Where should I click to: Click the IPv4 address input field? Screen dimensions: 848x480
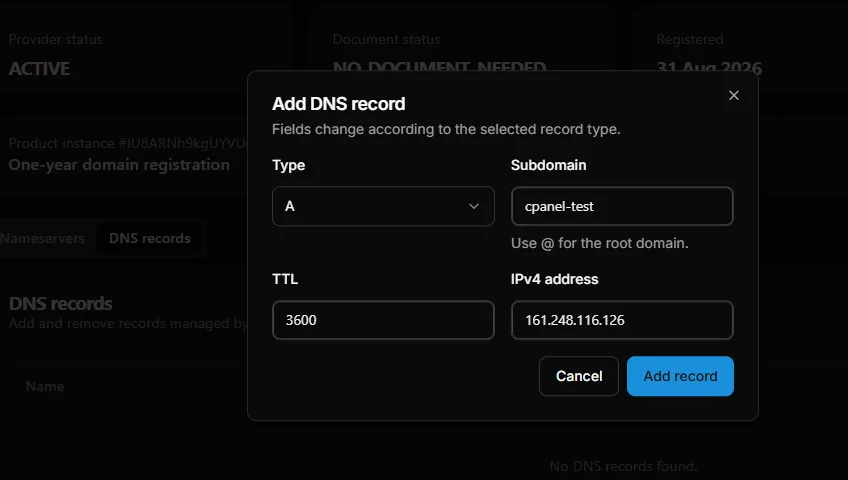(x=622, y=320)
